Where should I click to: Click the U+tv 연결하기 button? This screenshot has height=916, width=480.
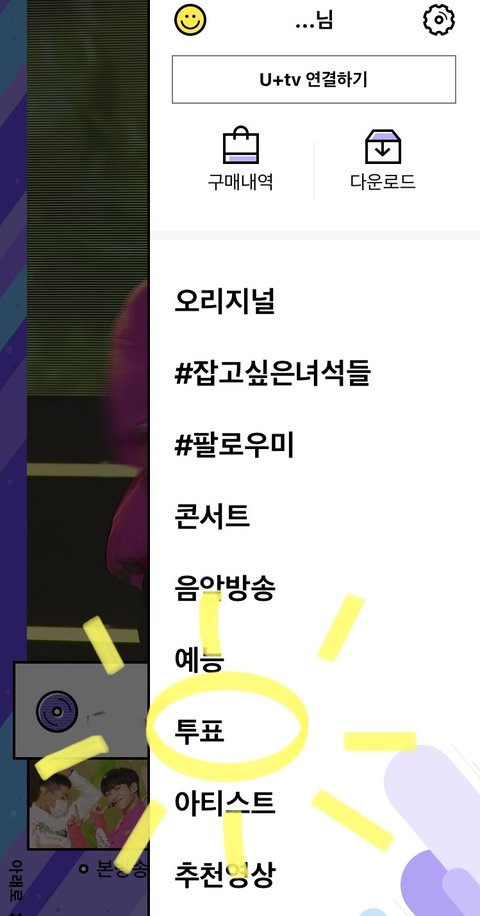pyautogui.click(x=314, y=79)
